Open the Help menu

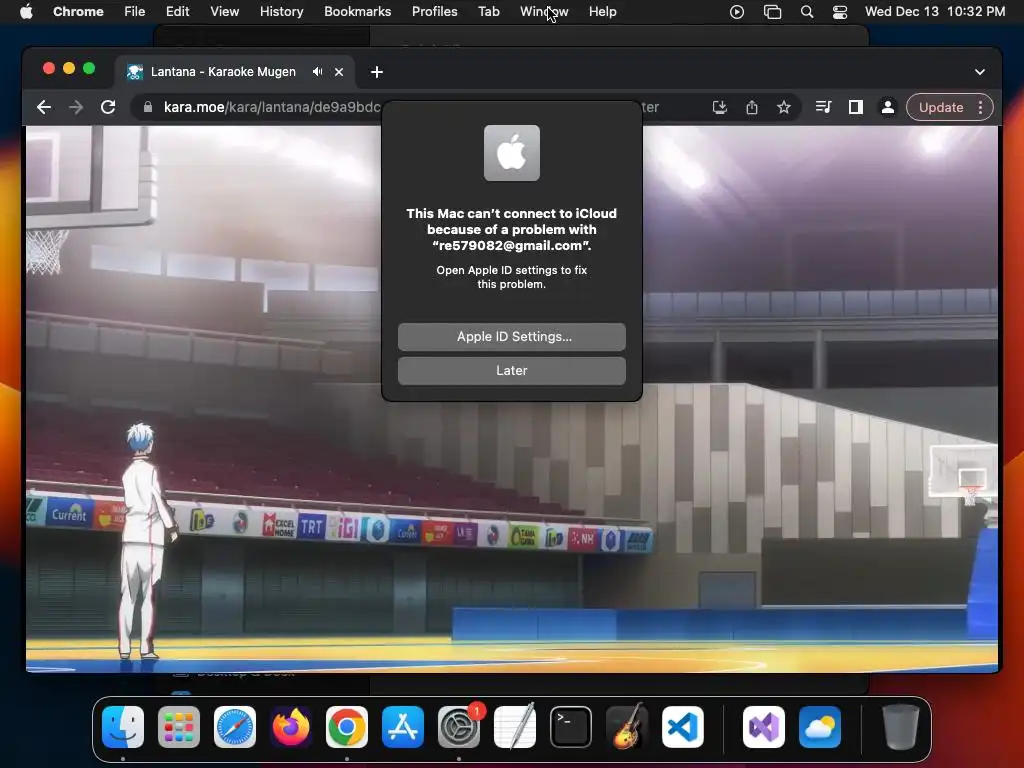[603, 12]
